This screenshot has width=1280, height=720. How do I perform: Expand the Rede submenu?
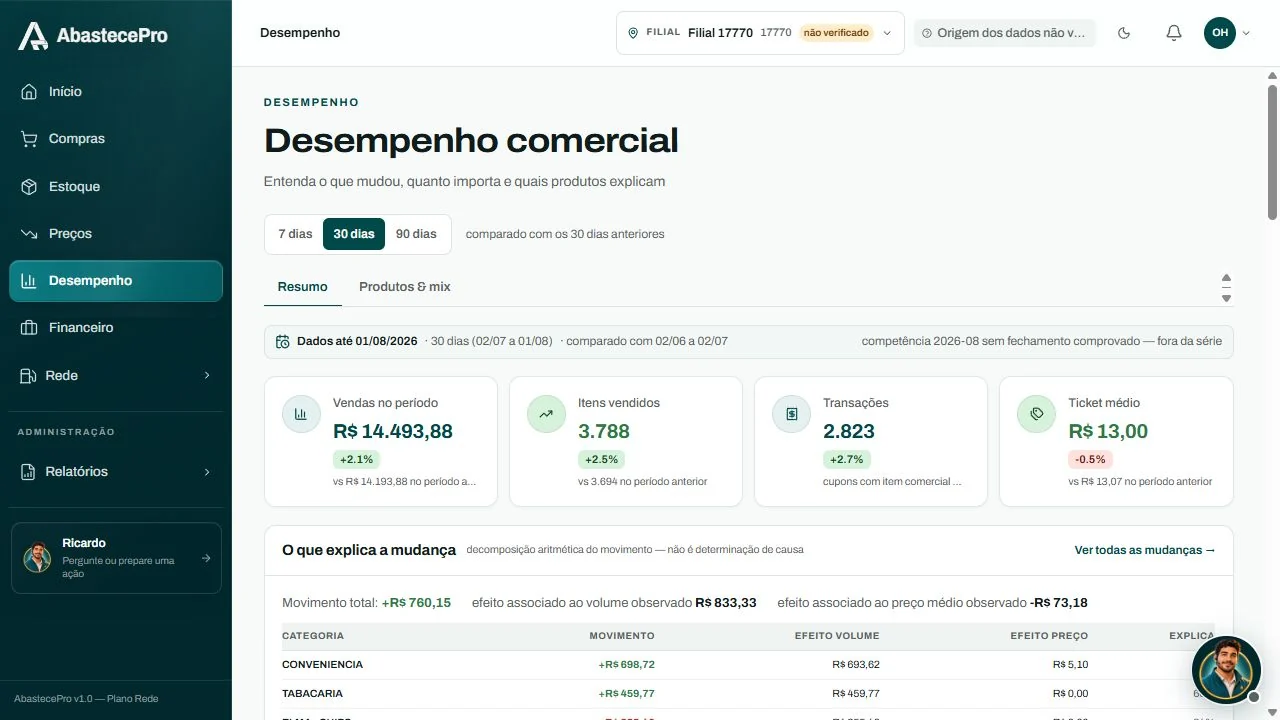[x=116, y=376]
